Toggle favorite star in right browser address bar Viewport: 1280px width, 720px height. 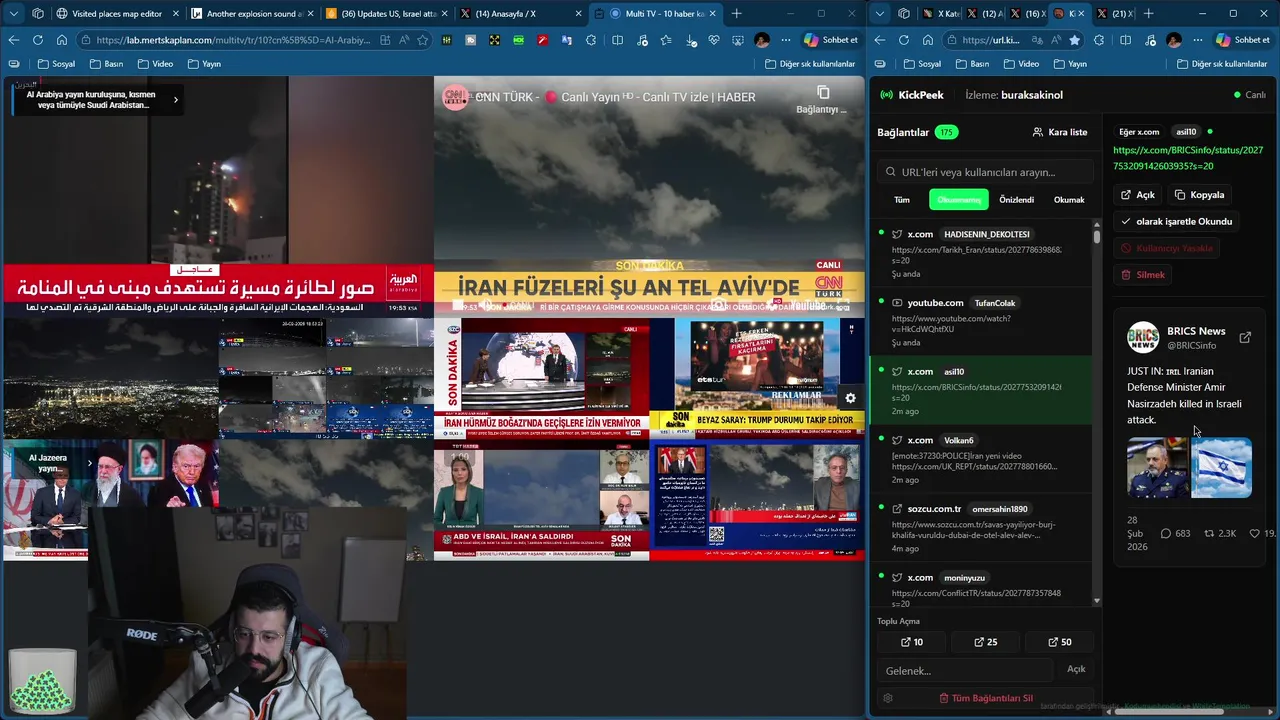(x=1074, y=40)
